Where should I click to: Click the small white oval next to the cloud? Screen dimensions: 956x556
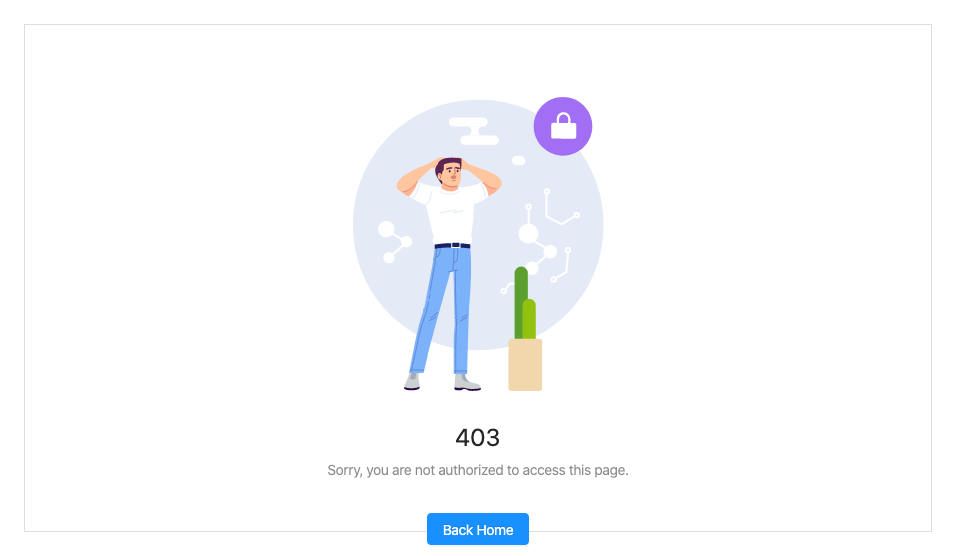coord(518,160)
